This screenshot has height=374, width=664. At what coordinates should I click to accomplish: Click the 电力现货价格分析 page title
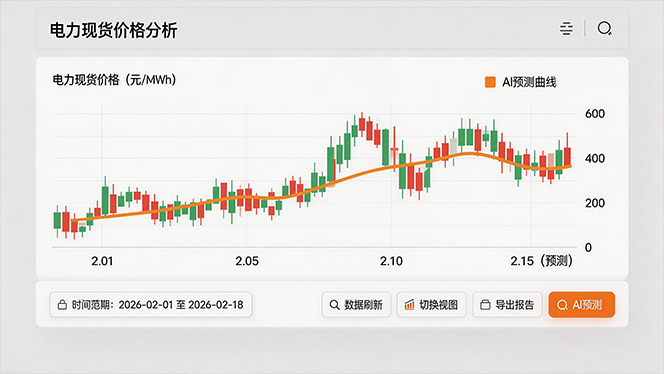click(x=113, y=30)
